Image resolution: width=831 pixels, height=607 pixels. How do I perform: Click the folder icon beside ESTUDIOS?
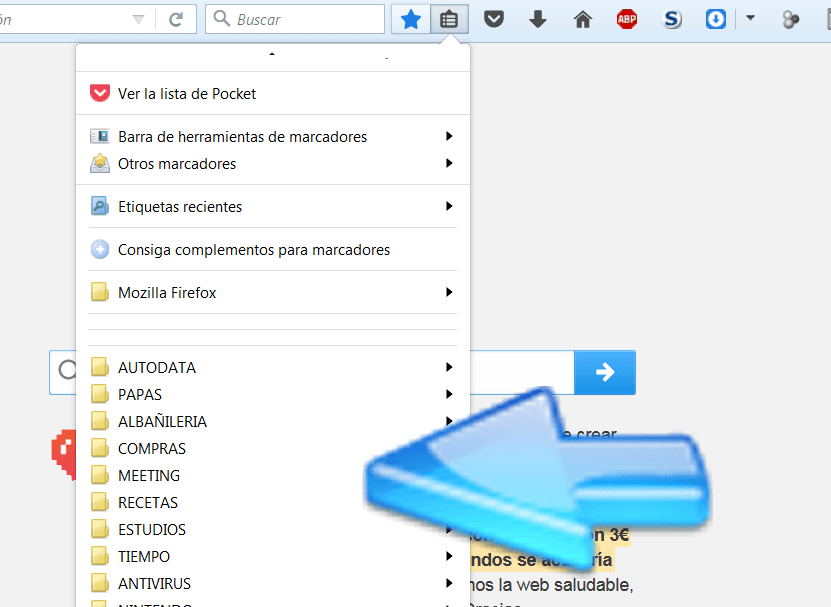coord(100,529)
